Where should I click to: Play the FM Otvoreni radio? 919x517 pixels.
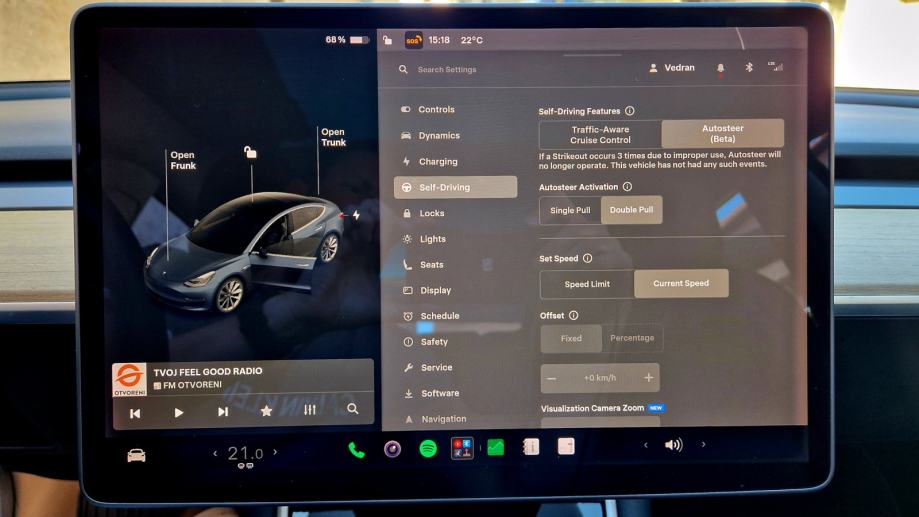179,413
